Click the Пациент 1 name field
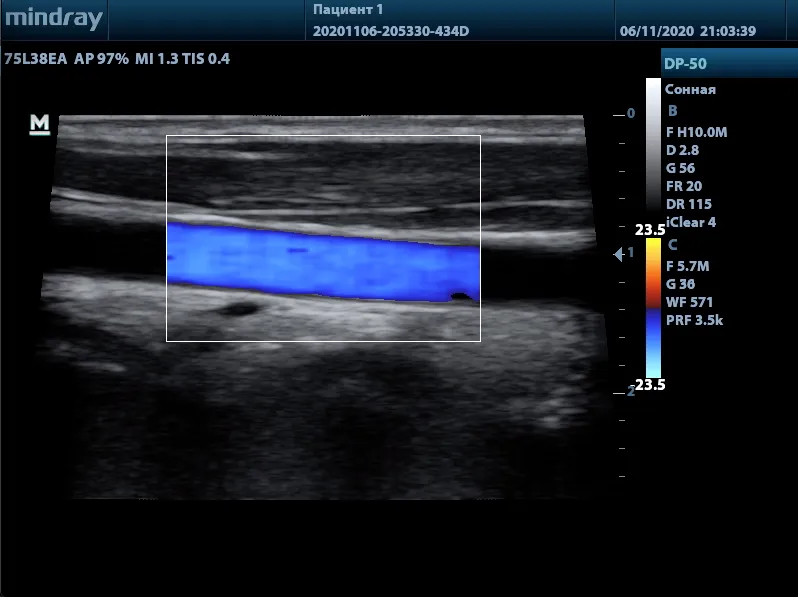798x597 pixels. coord(348,10)
